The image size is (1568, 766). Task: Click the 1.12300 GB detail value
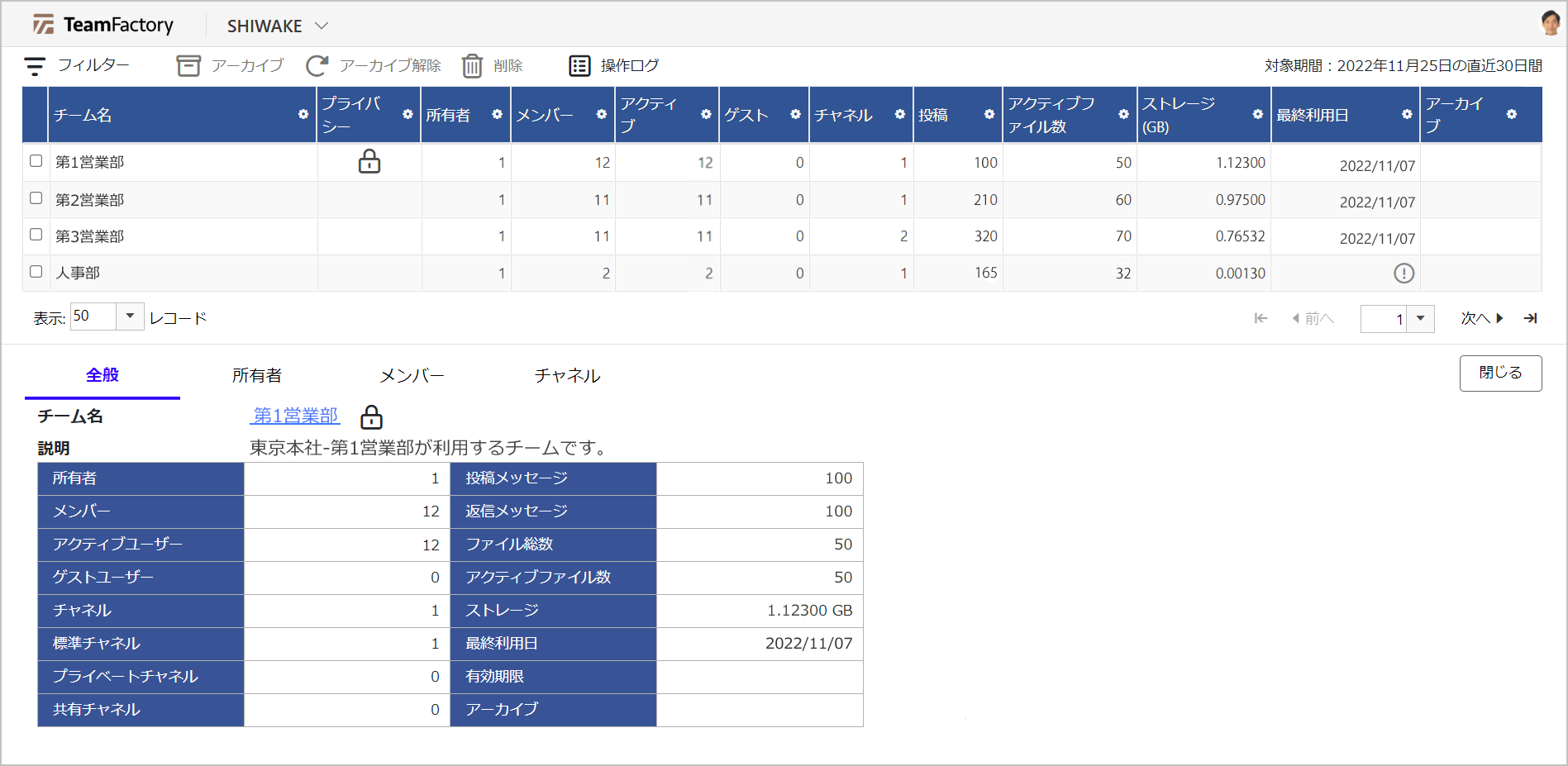click(x=809, y=611)
